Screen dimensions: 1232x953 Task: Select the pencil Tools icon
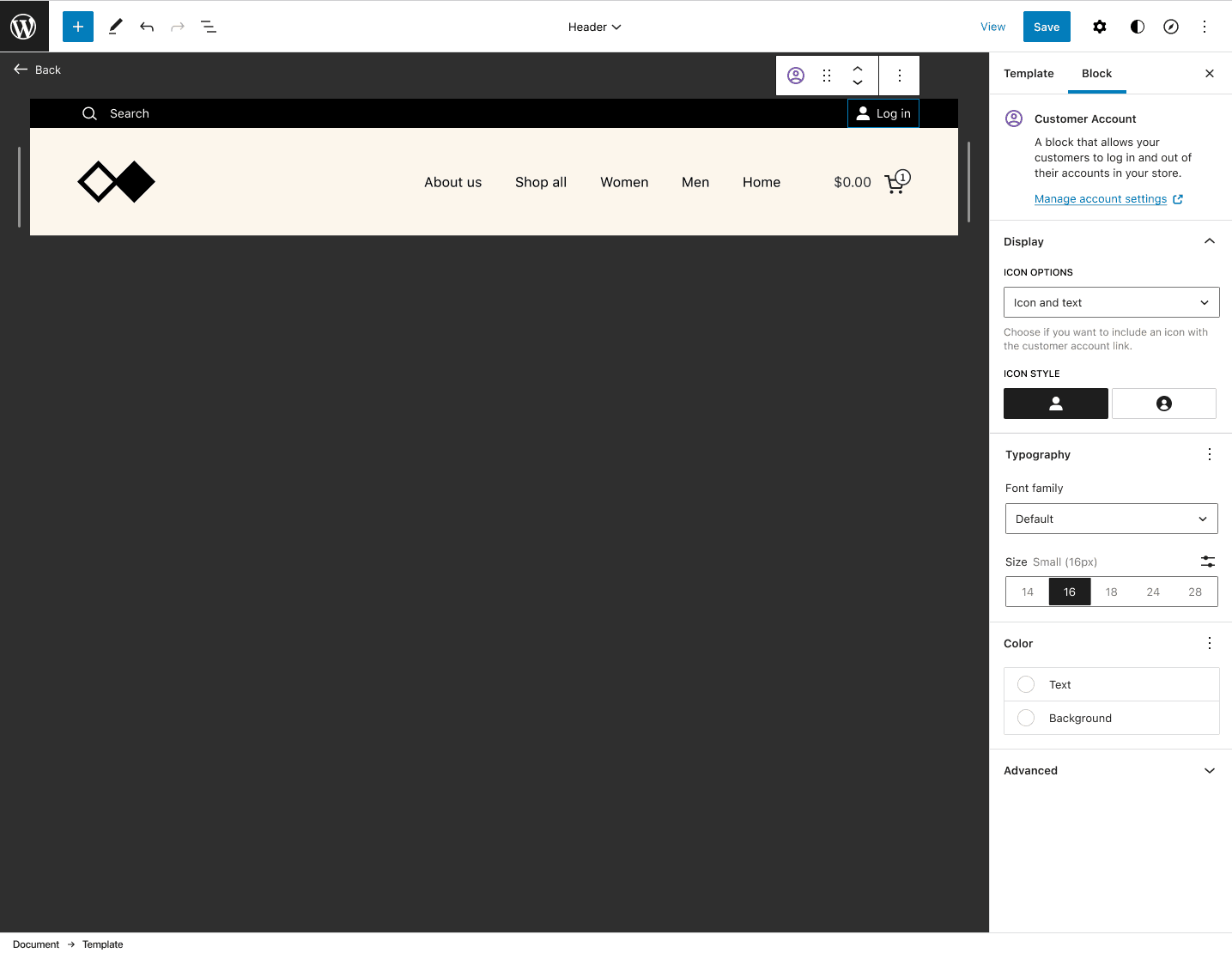115,27
